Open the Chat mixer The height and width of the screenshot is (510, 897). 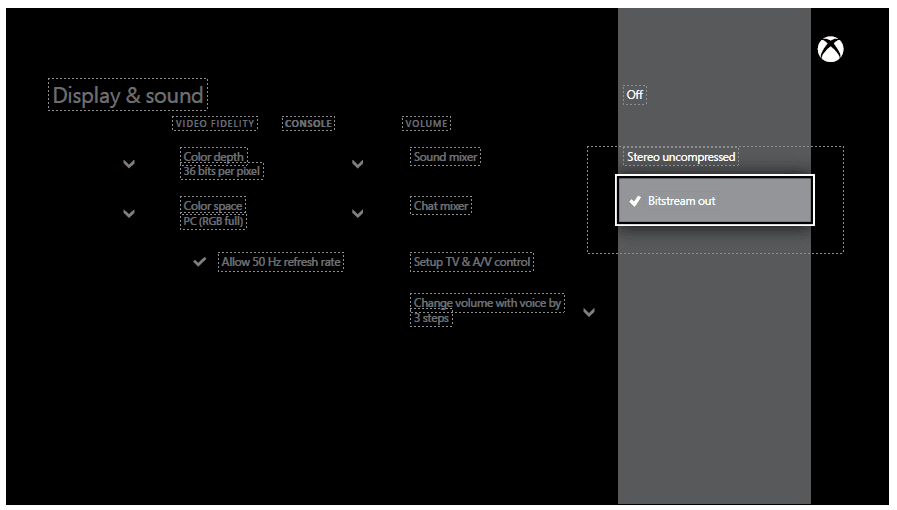(x=441, y=206)
